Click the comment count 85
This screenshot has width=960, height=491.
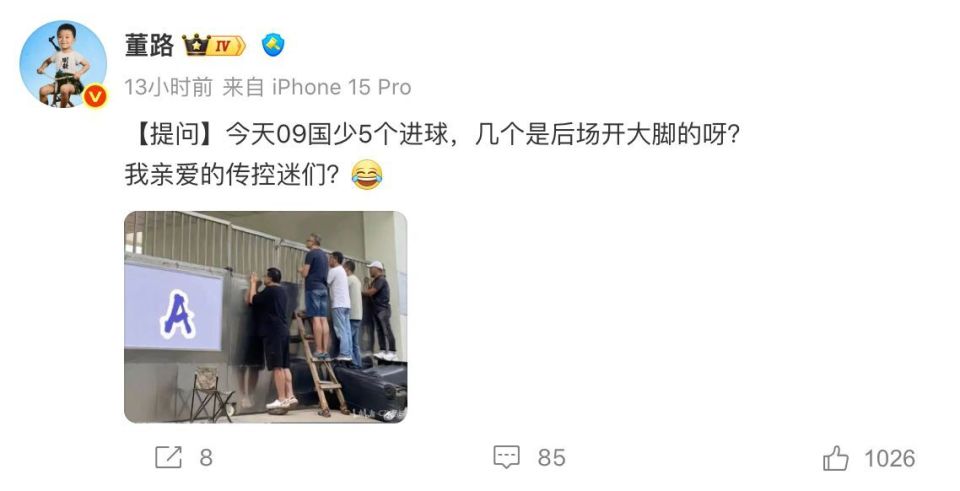[x=551, y=458]
